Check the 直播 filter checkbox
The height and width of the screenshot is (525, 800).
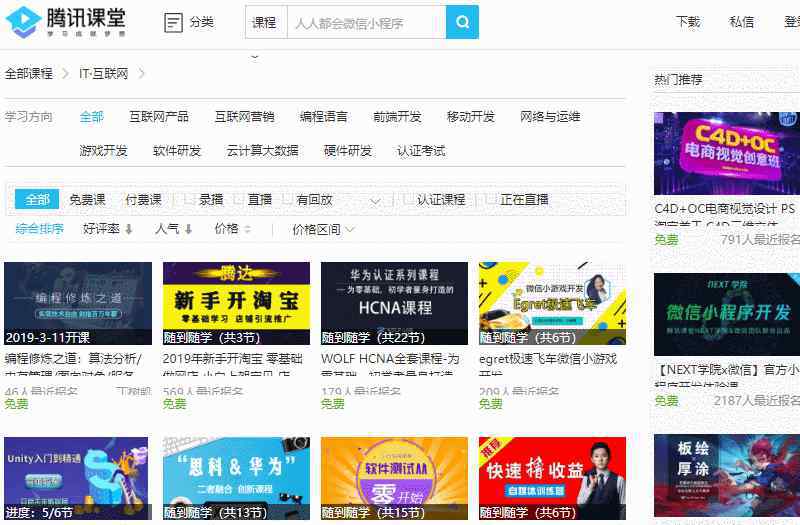[x=238, y=199]
